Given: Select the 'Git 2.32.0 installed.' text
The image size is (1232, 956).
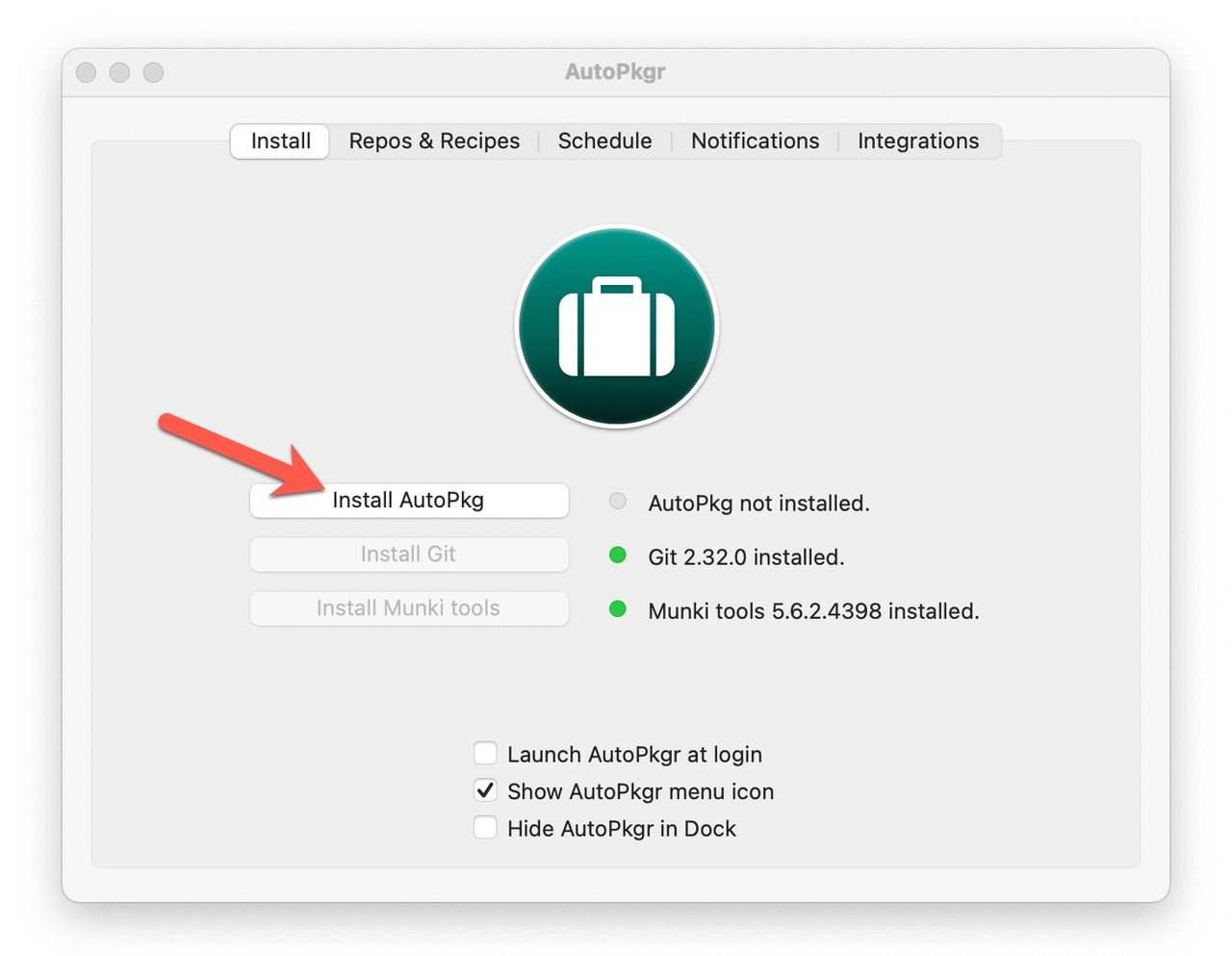Looking at the screenshot, I should click(746, 557).
